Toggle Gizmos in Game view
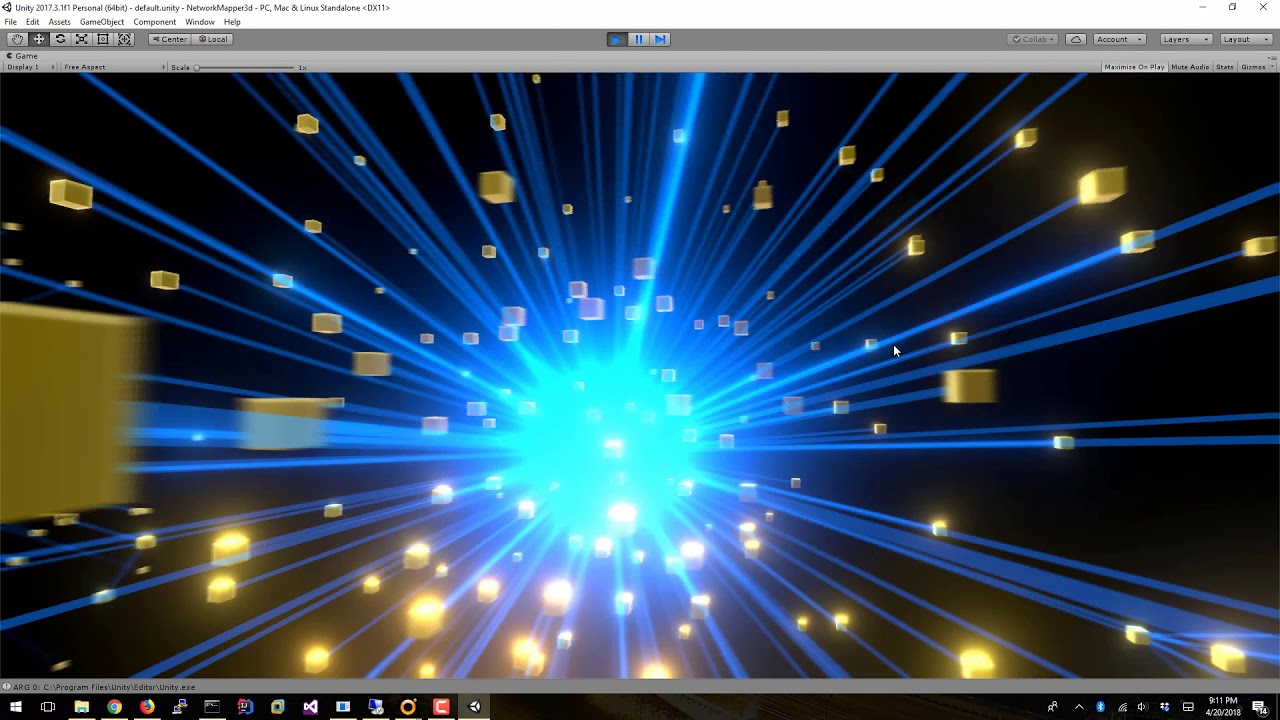This screenshot has width=1280, height=720. coord(1252,67)
